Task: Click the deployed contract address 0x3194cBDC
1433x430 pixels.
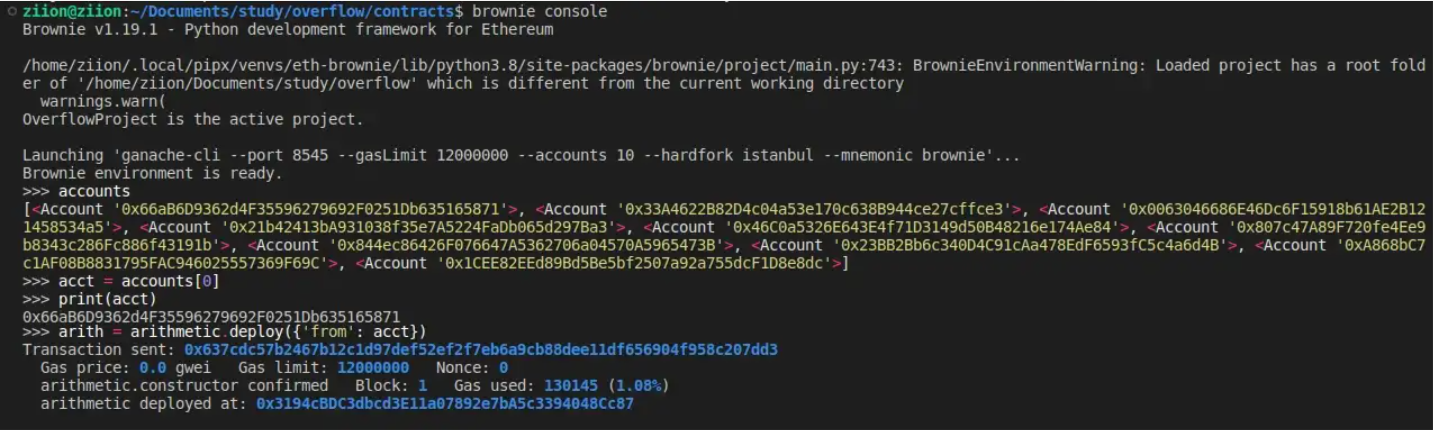Action: coord(445,404)
